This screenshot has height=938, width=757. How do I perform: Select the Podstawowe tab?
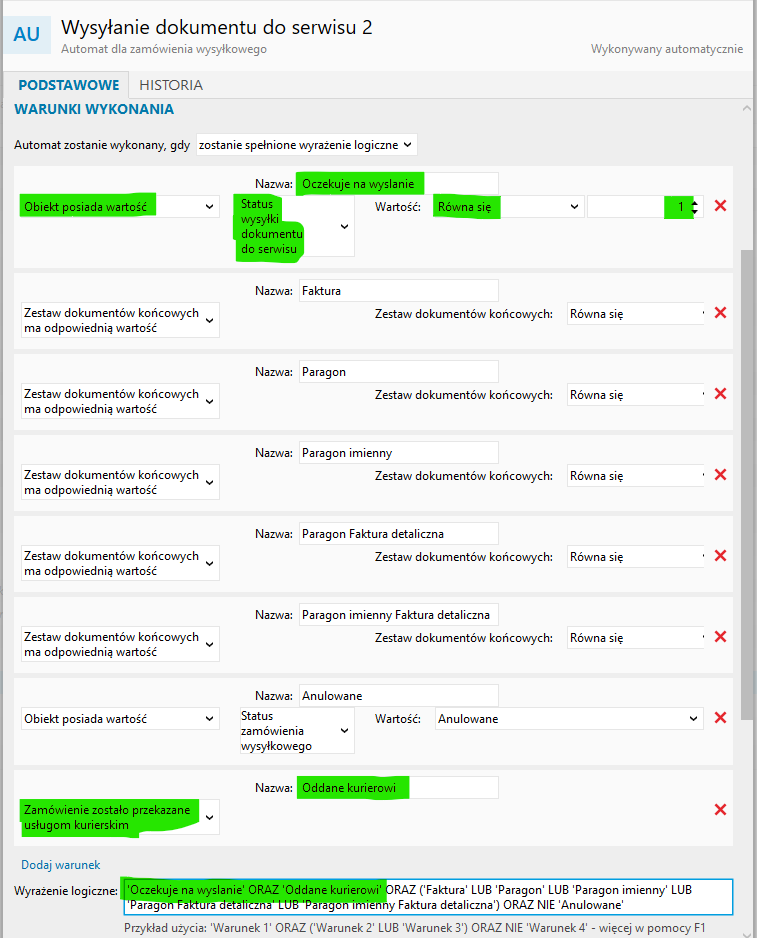68,85
